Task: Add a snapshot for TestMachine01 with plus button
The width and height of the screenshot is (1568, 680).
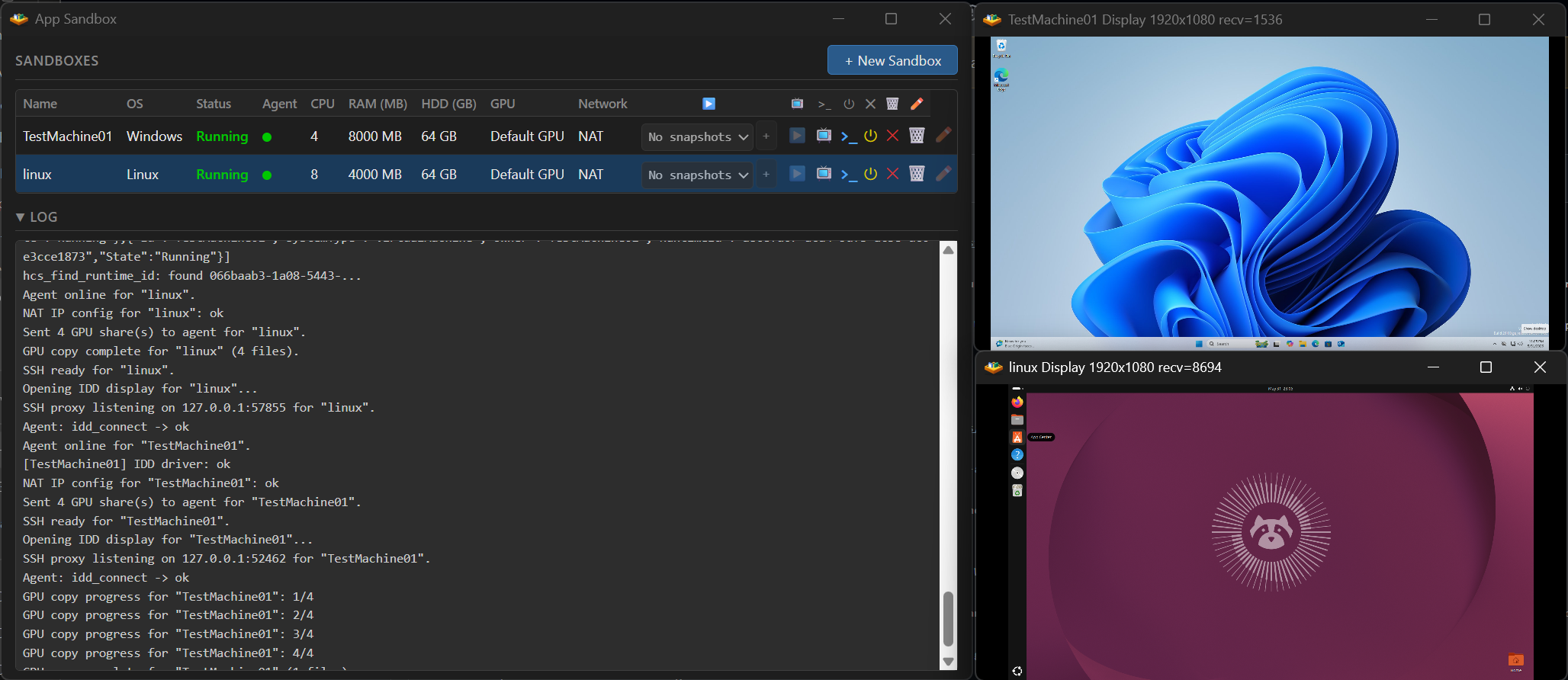Action: [766, 136]
